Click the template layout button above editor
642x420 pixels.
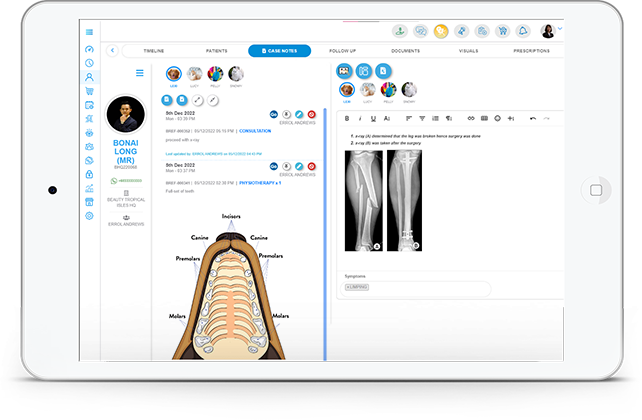(364, 71)
